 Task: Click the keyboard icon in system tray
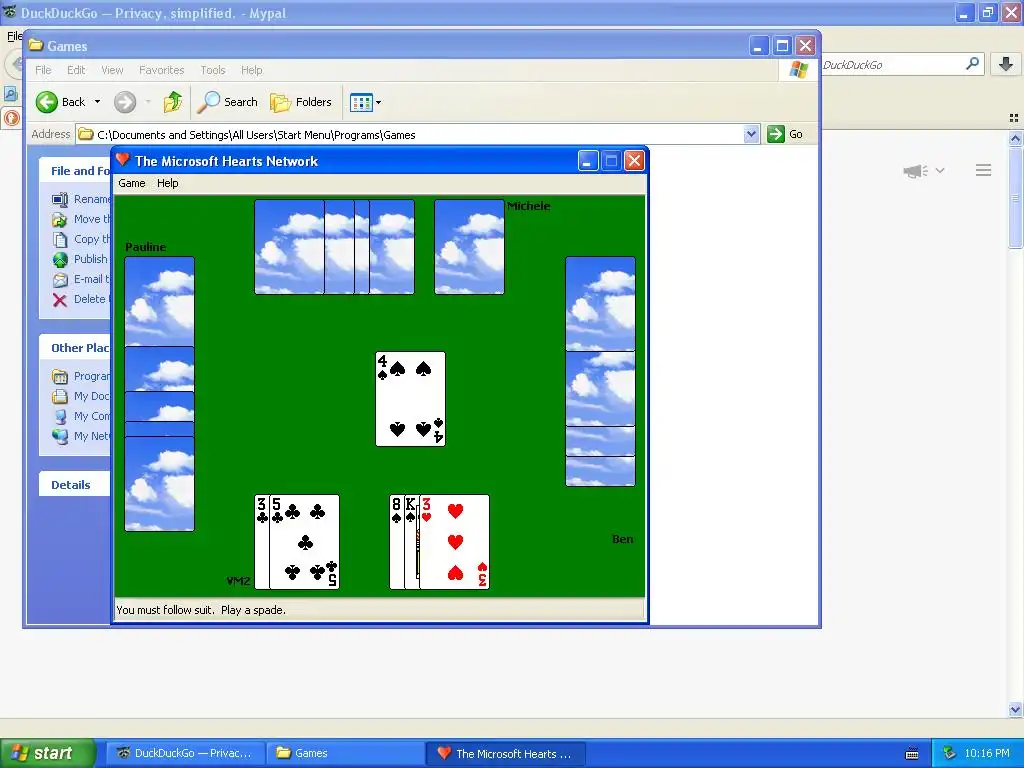click(912, 754)
